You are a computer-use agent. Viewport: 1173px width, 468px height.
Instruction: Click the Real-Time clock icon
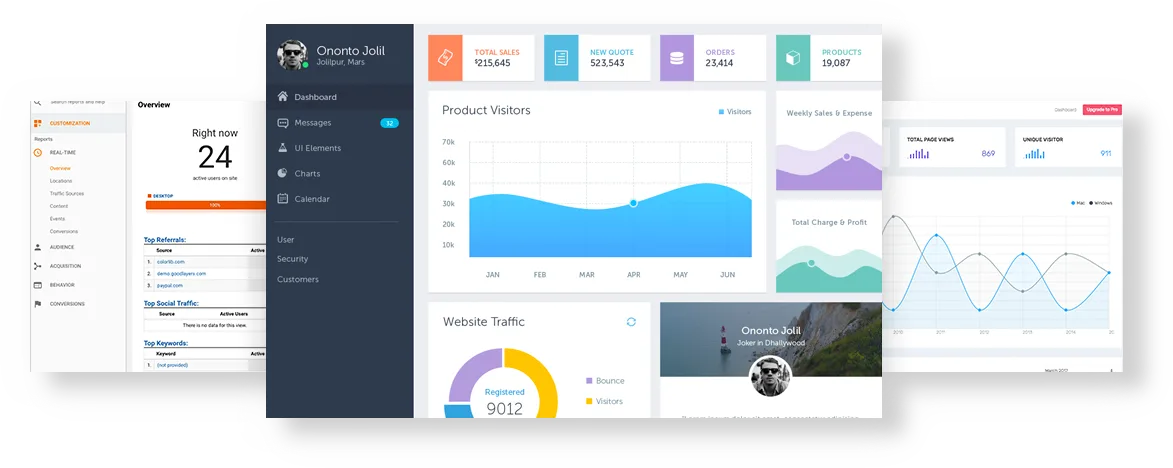click(37, 153)
